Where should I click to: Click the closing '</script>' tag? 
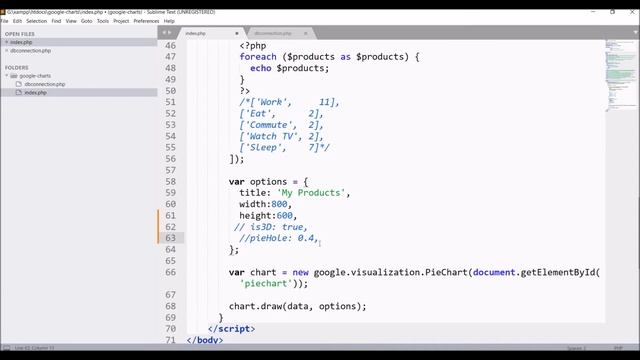[x=231, y=329]
